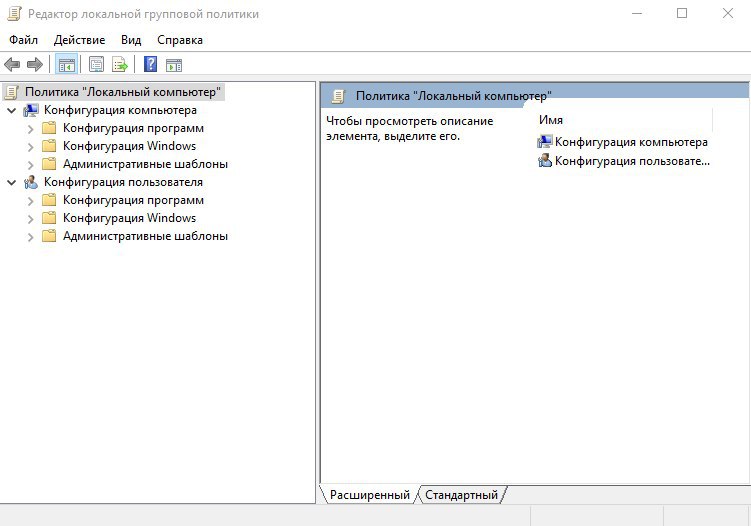Toggle the Show/Hide Action Pane toolbar icon
The height and width of the screenshot is (526, 751).
tap(174, 64)
